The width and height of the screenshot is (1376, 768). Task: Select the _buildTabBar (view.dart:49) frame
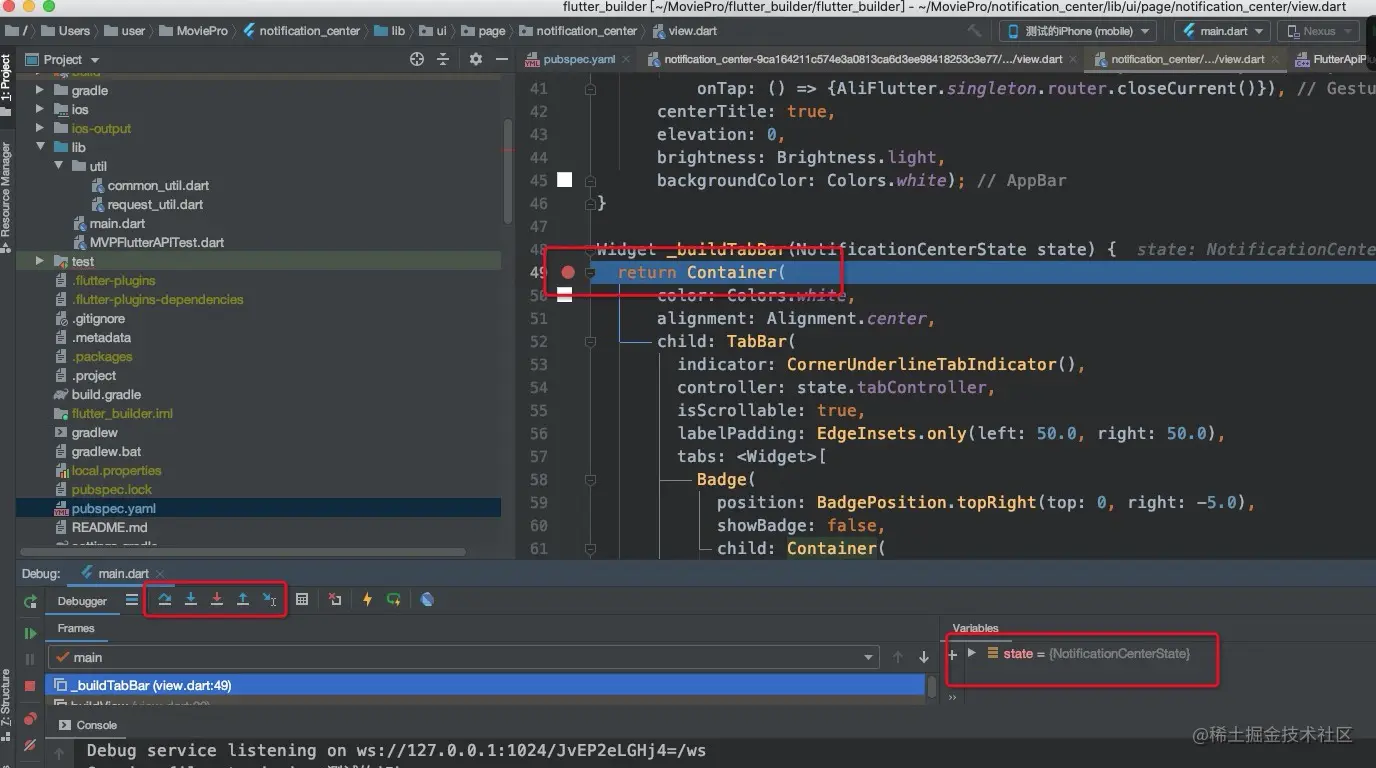[486, 685]
